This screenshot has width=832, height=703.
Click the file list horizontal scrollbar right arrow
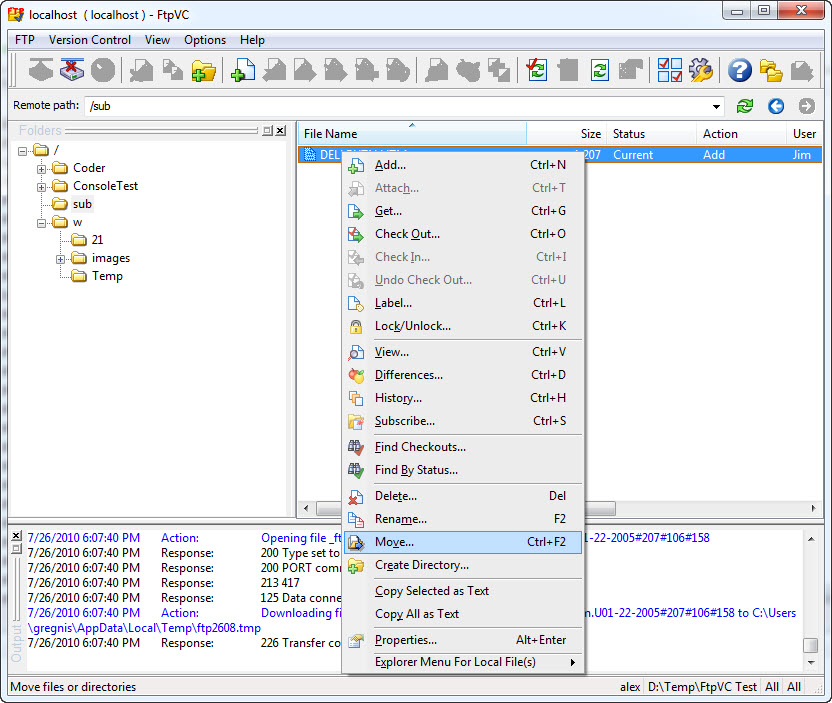pyautogui.click(x=813, y=508)
